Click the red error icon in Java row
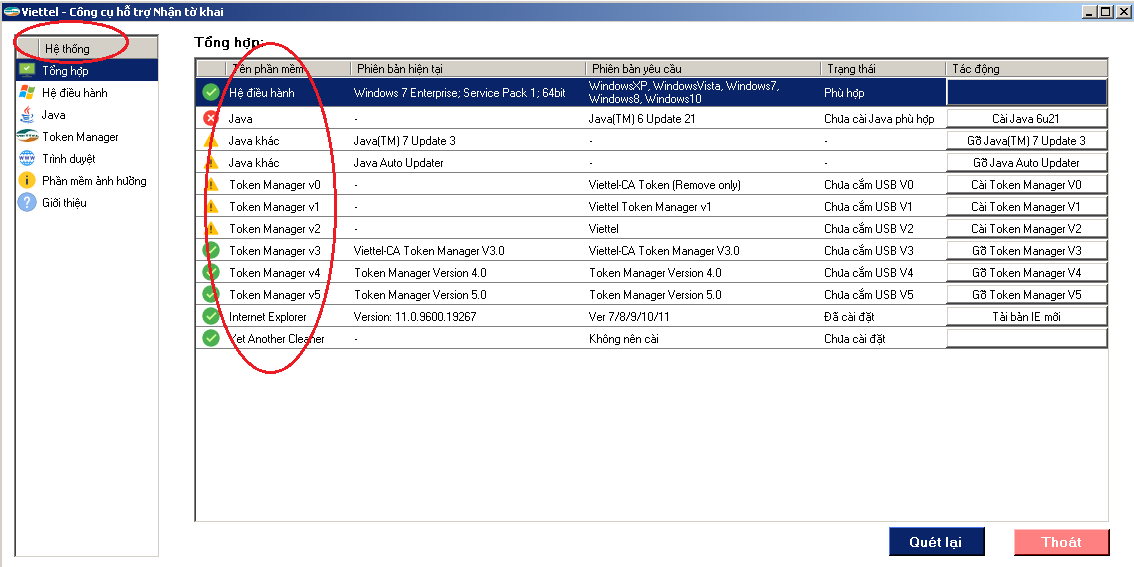The width and height of the screenshot is (1134, 567). point(210,118)
